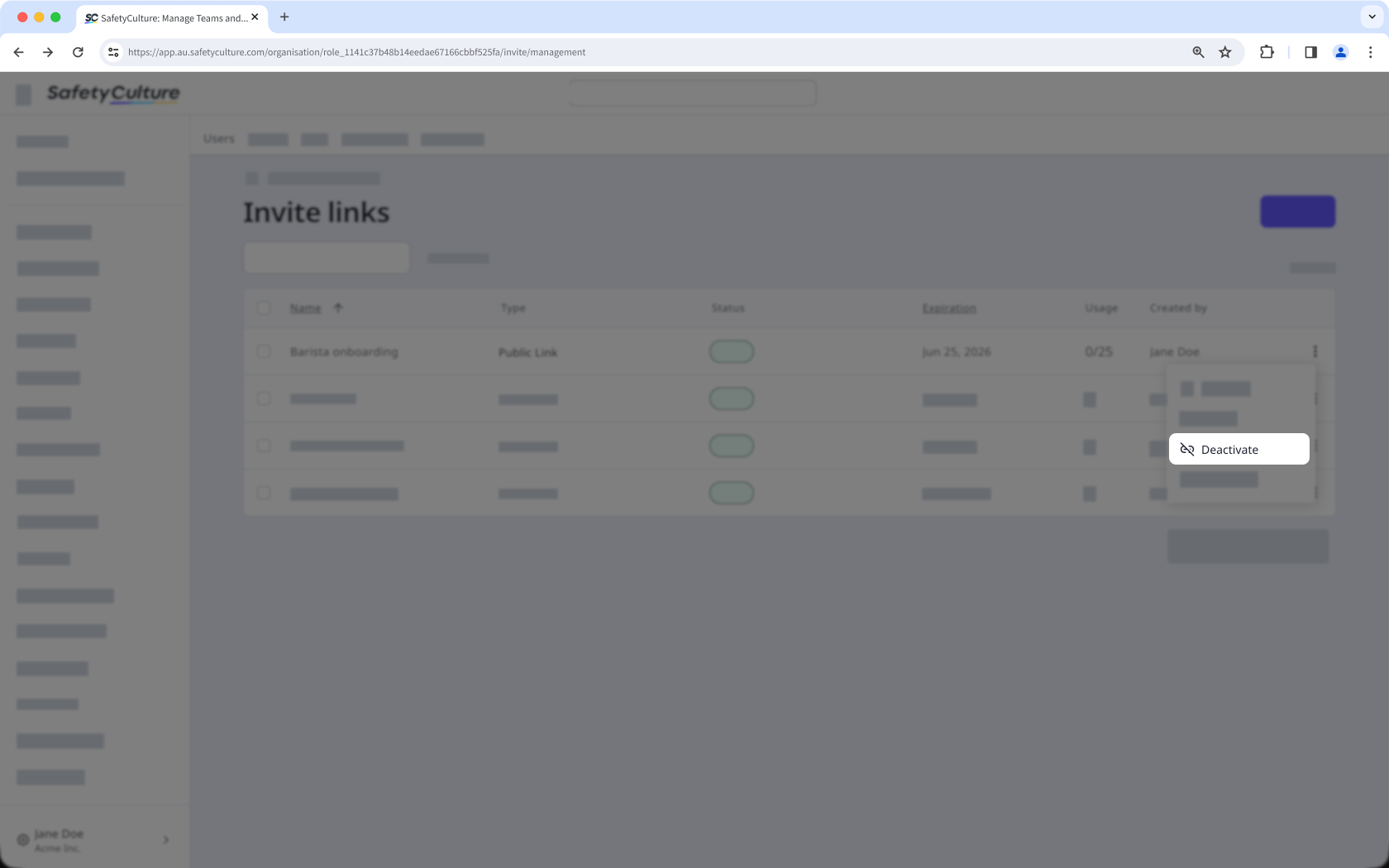This screenshot has width=1389, height=868.
Task: Open the browser profile avatar
Action: [x=1340, y=52]
